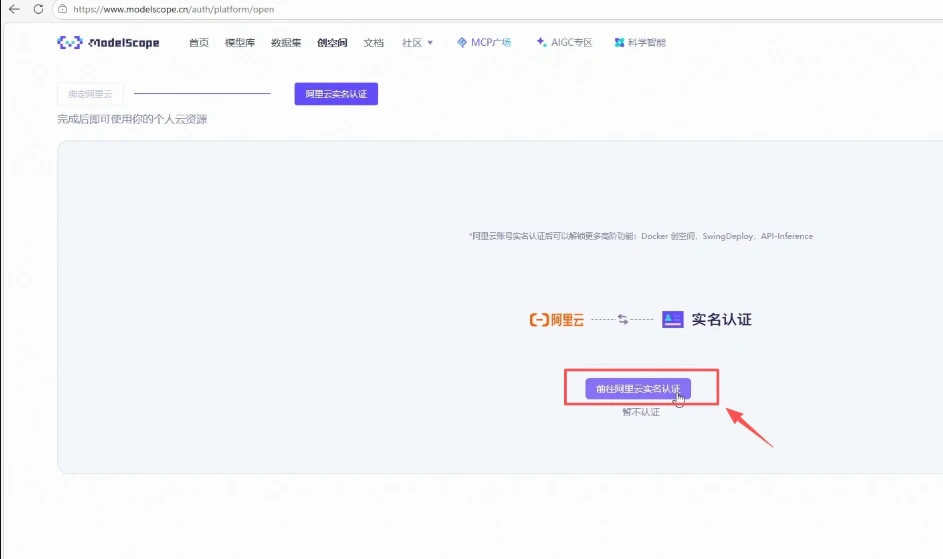943x559 pixels.
Task: Open the ModelScope logo home link
Action: [108, 43]
